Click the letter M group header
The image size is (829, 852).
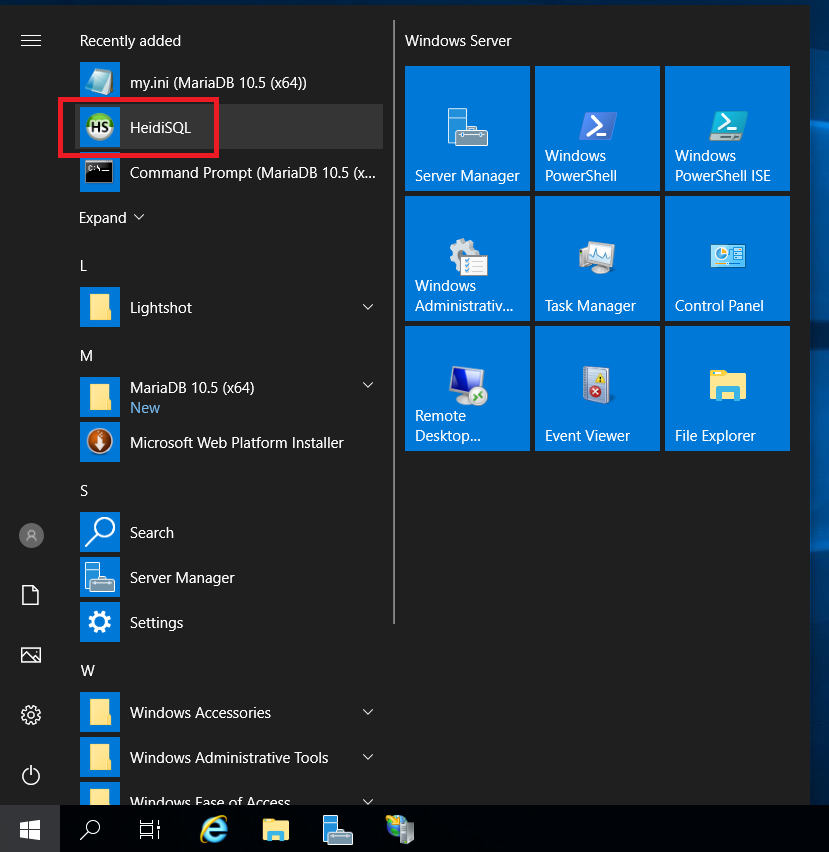point(86,355)
